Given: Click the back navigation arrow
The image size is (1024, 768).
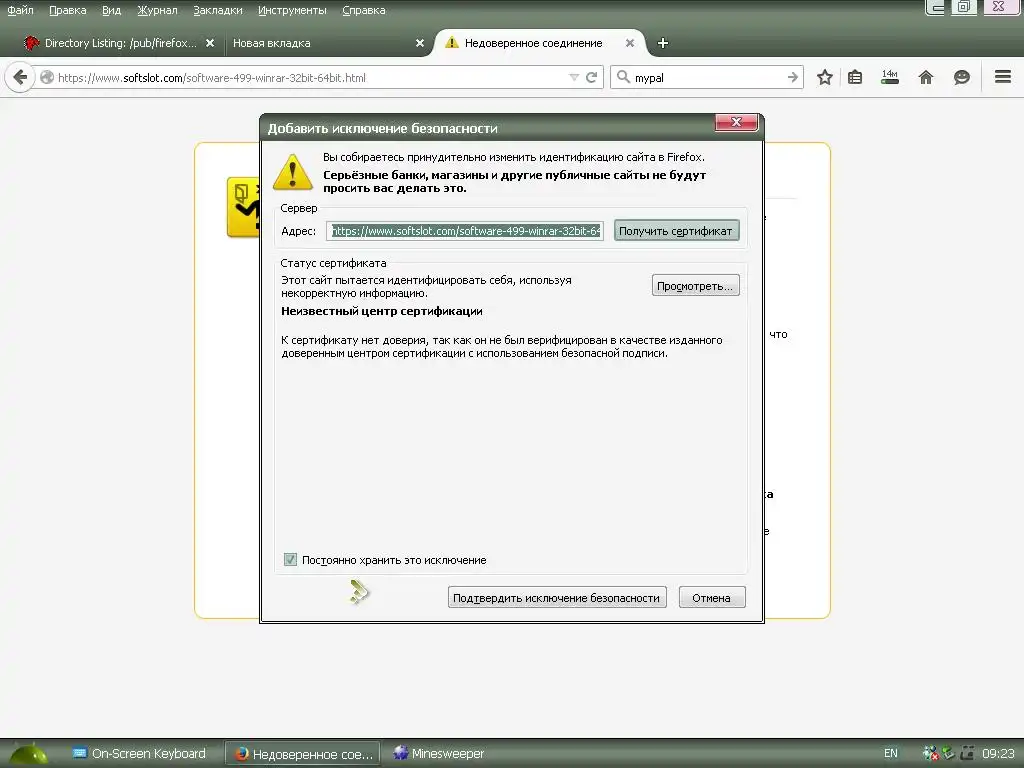Looking at the screenshot, I should point(20,77).
